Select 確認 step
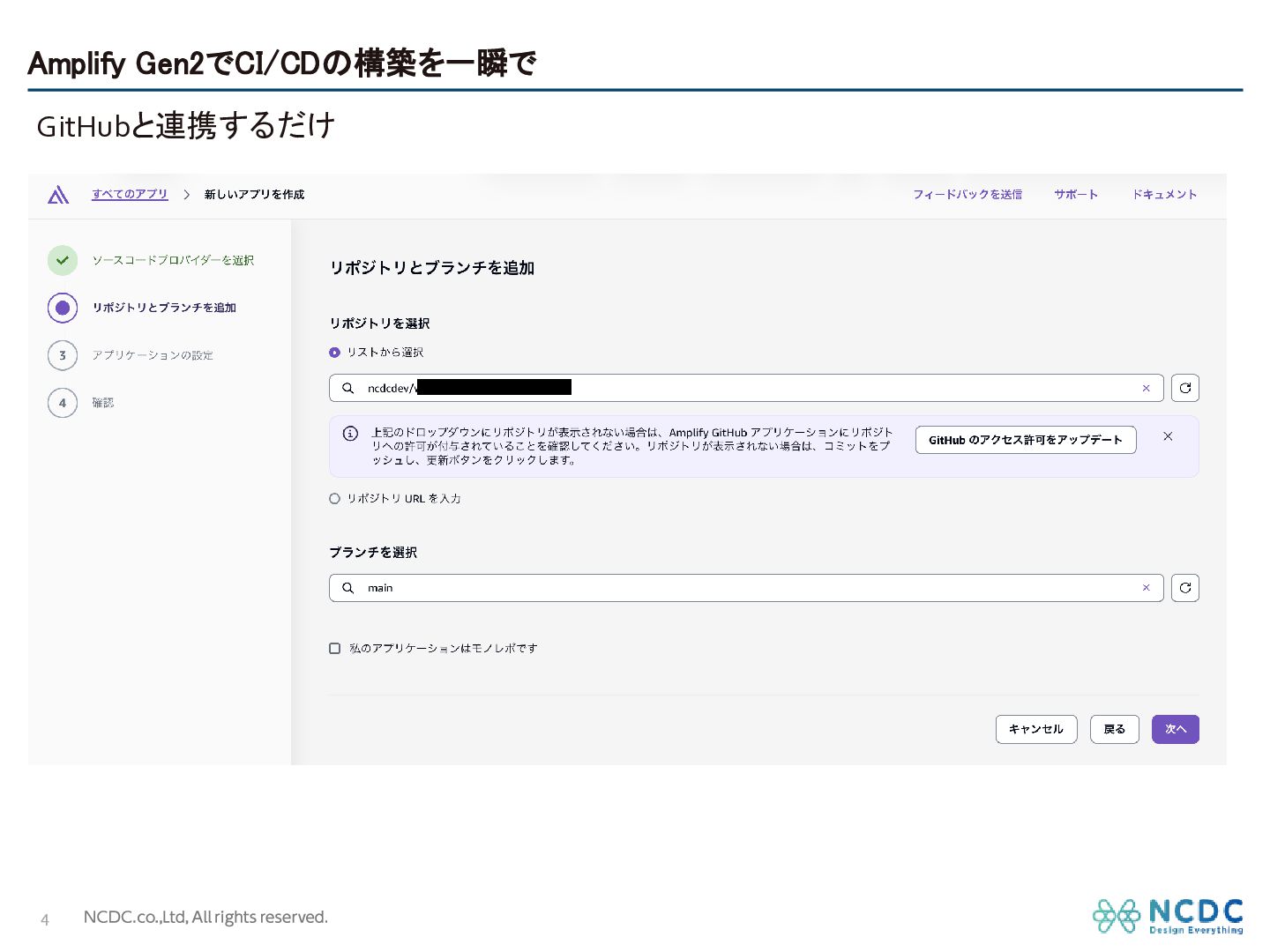 pyautogui.click(x=103, y=403)
